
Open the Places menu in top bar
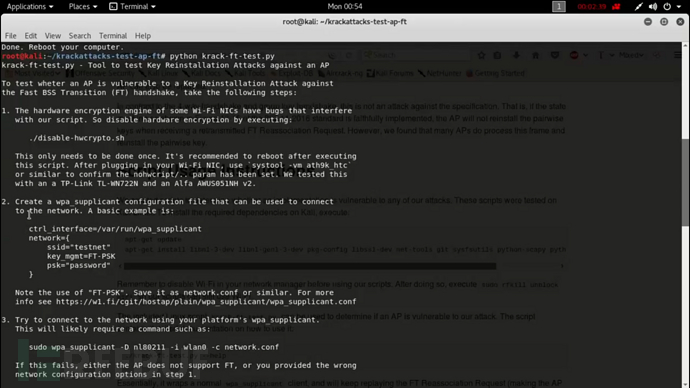pyautogui.click(x=83, y=7)
